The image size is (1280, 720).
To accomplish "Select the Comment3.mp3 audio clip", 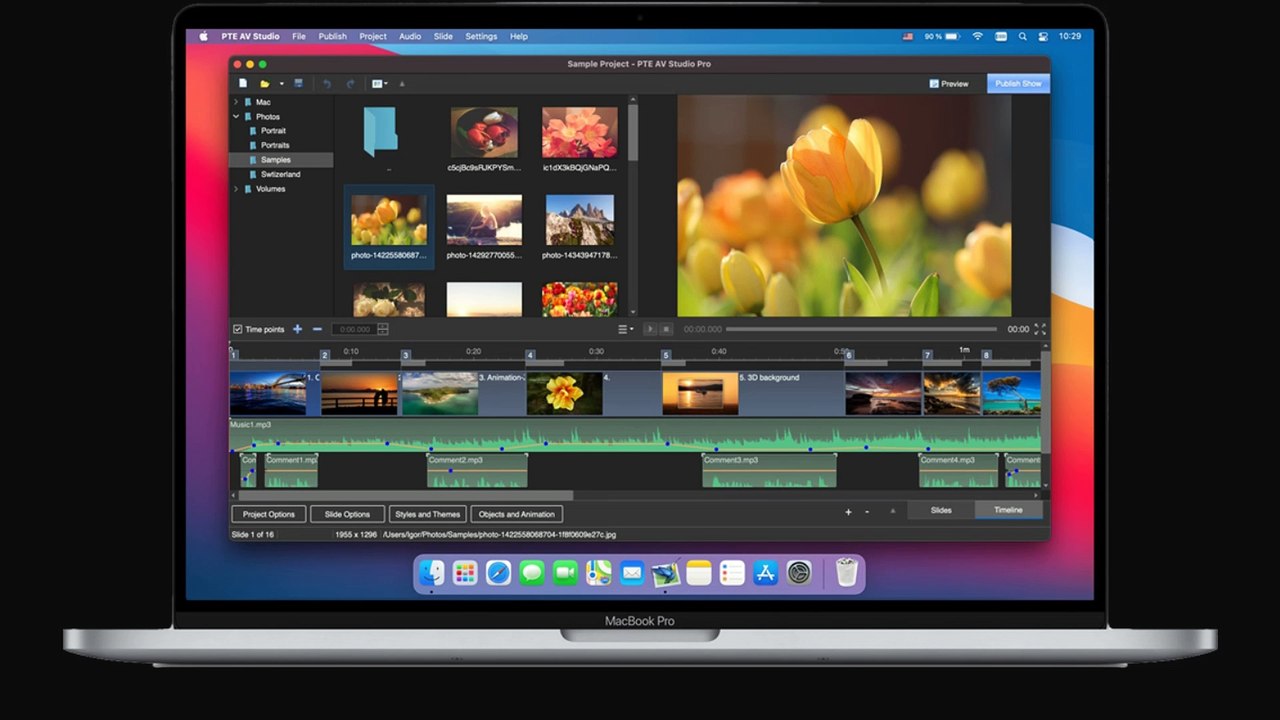I will 769,470.
